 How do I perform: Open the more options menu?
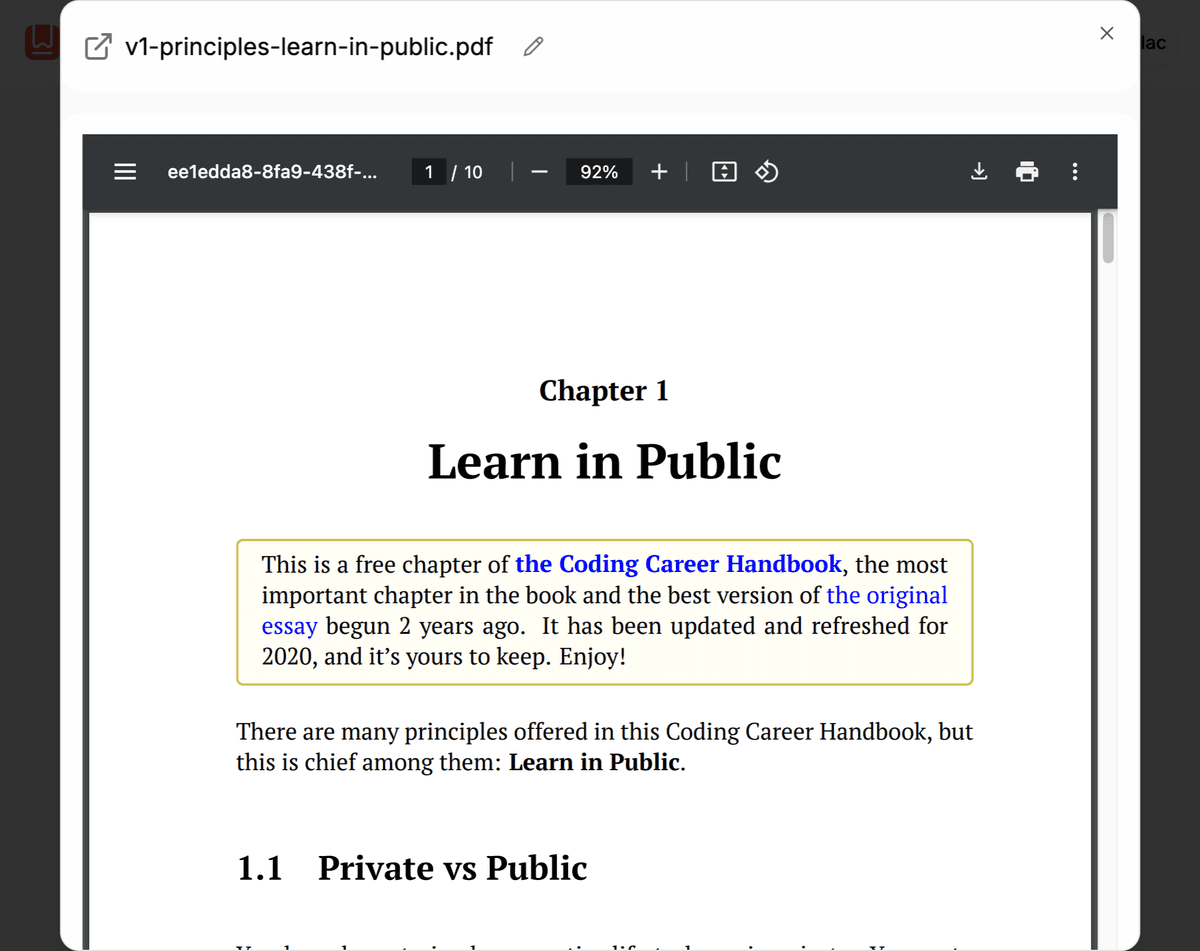[1074, 171]
